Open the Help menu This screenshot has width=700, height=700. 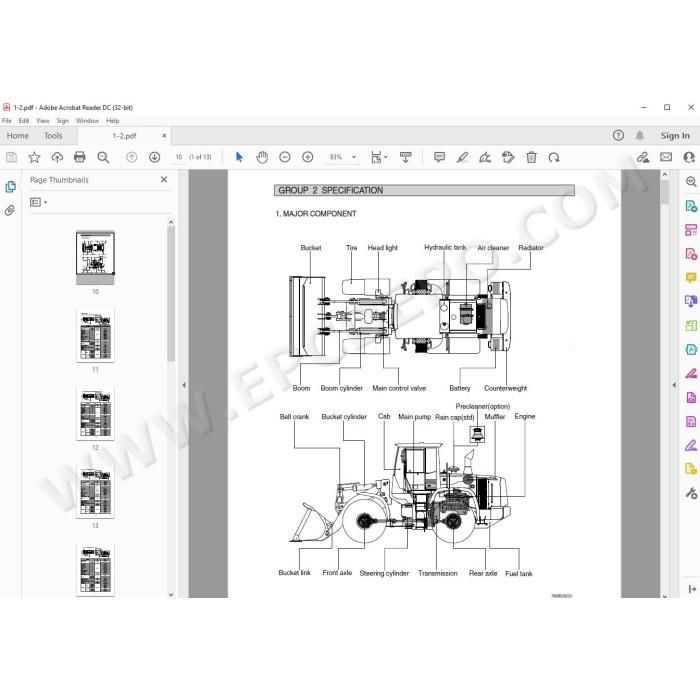[x=112, y=121]
